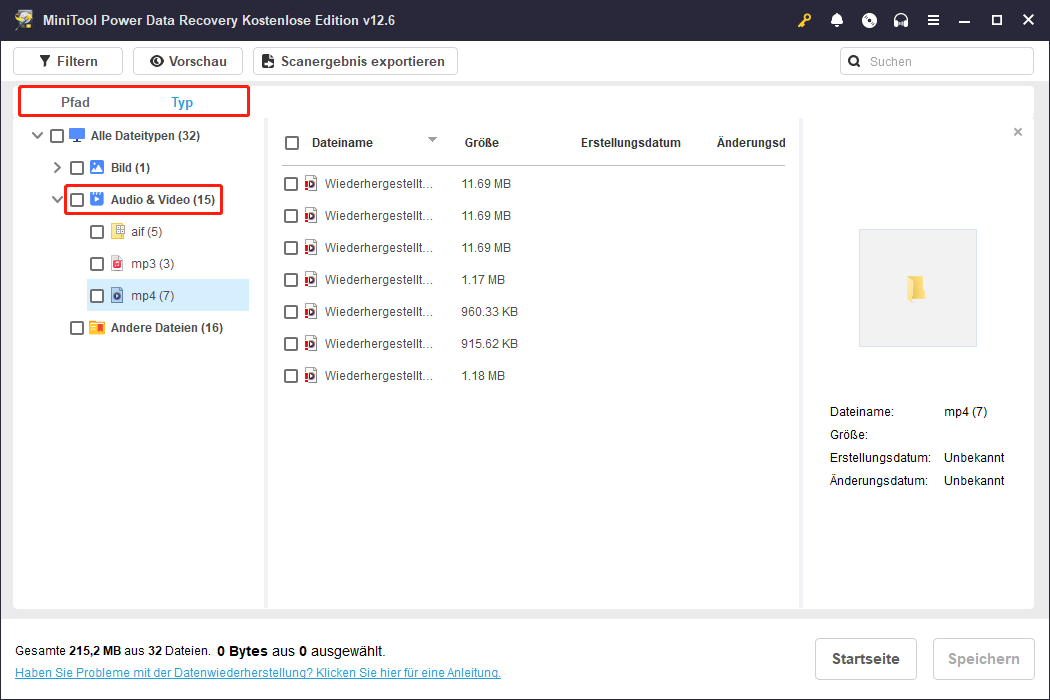This screenshot has height=700, width=1050.
Task: Select all files via Dateiname header checkbox
Action: pos(292,143)
